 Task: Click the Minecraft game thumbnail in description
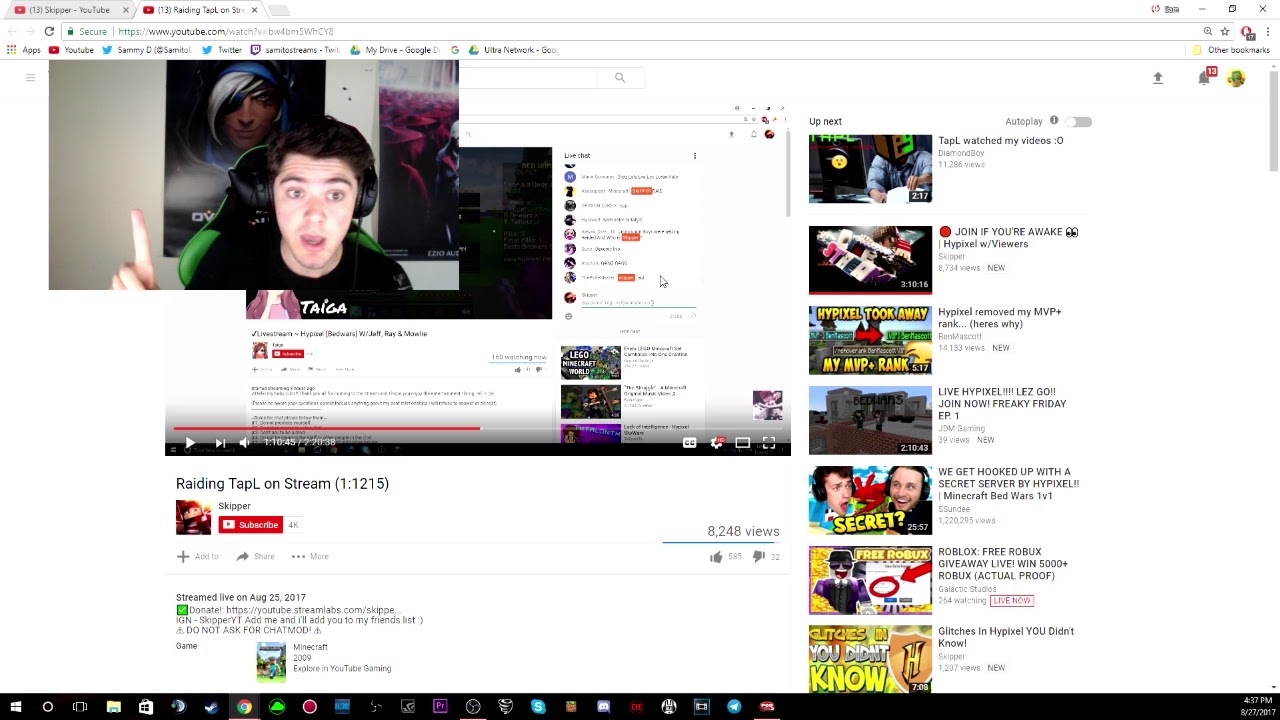tap(271, 662)
